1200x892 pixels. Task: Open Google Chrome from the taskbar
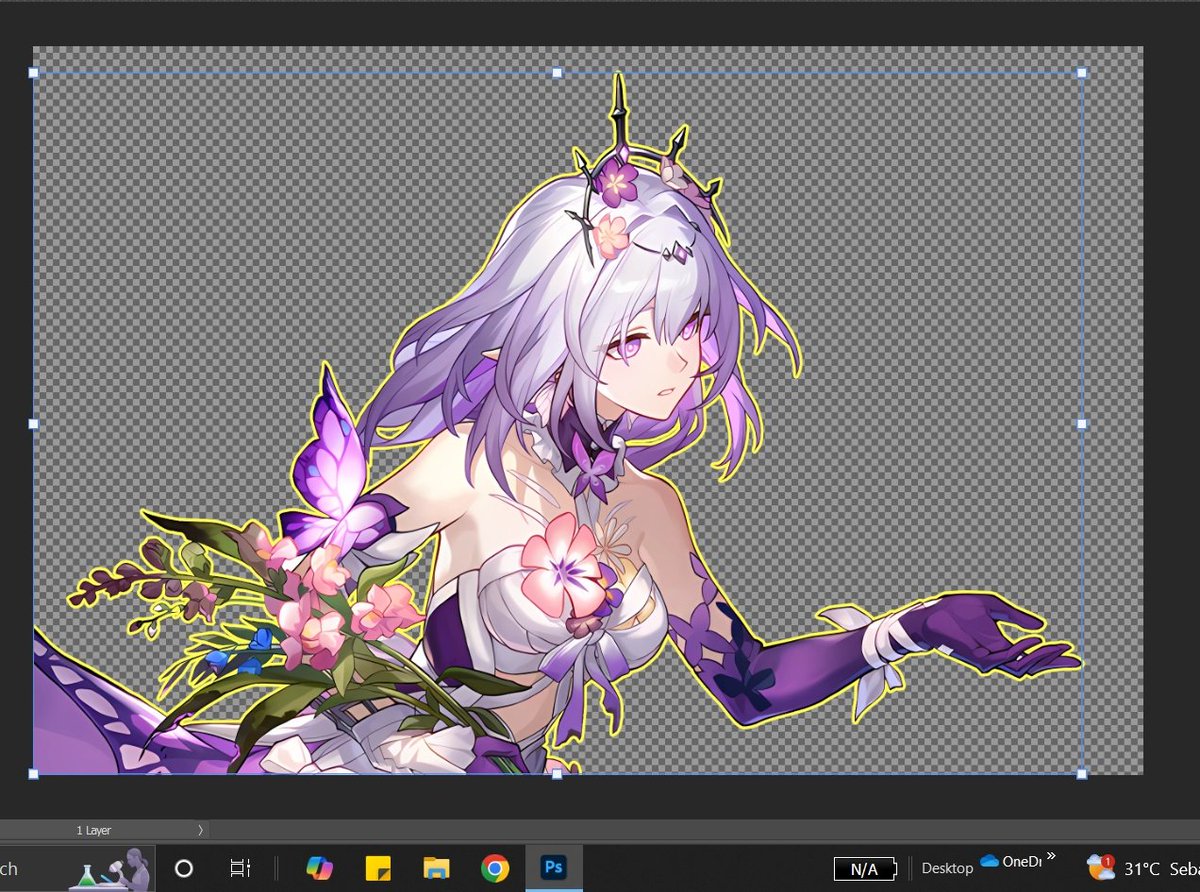495,868
